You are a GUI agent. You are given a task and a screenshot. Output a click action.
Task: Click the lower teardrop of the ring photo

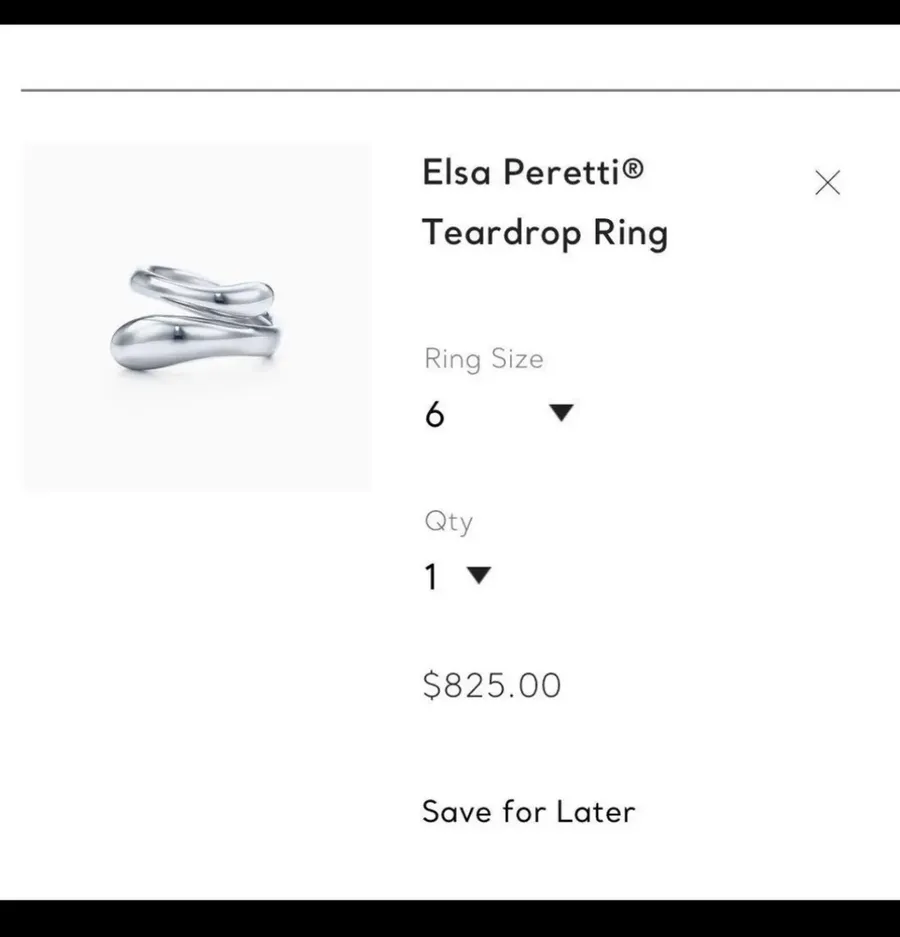coord(191,345)
